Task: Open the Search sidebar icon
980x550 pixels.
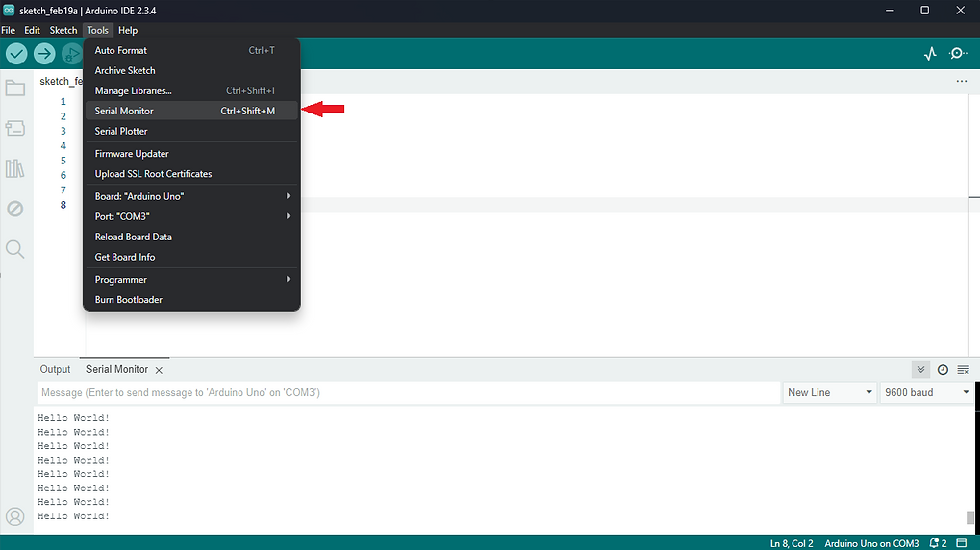Action: coord(15,249)
